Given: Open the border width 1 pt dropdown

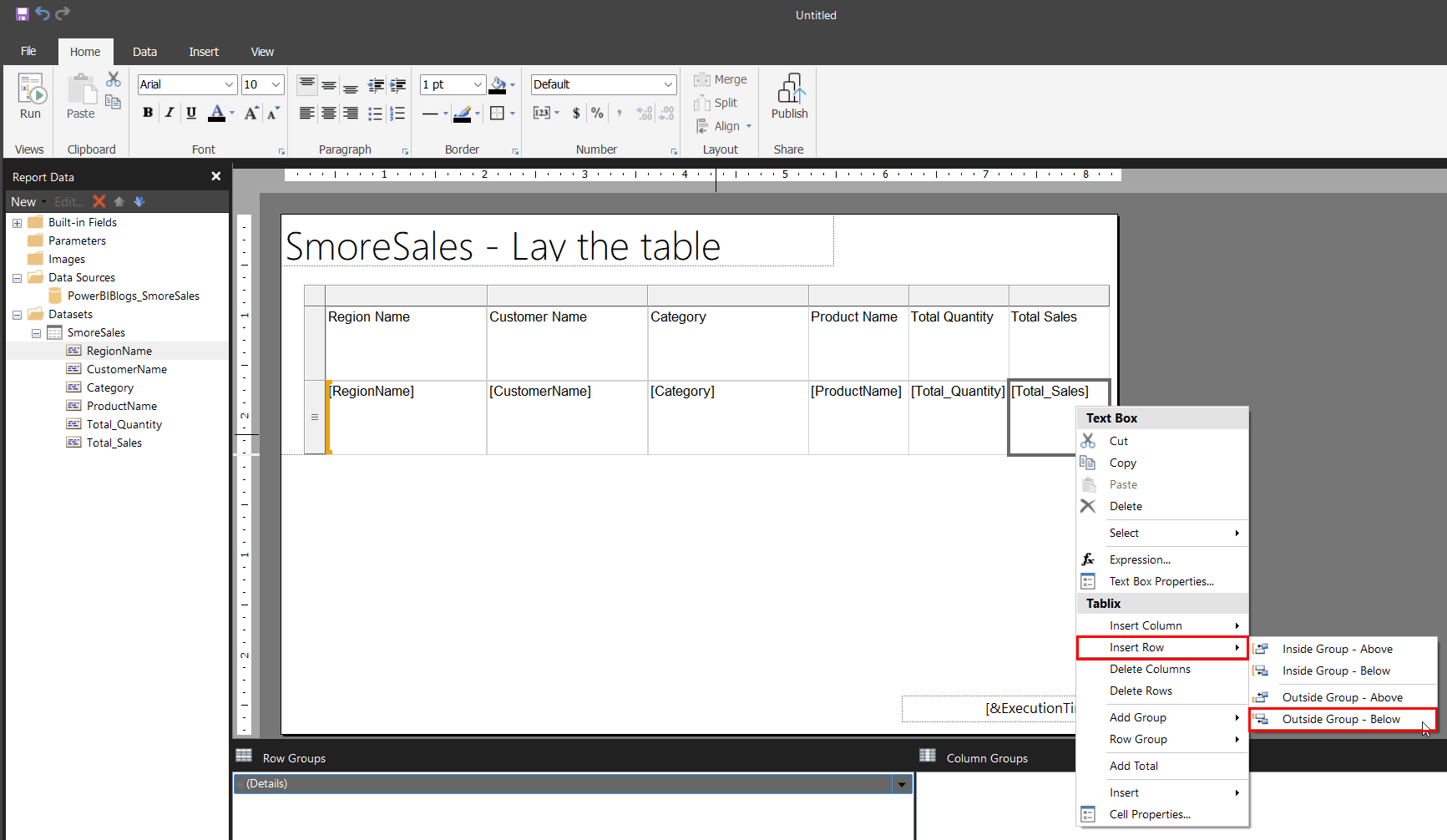Looking at the screenshot, I should [478, 84].
